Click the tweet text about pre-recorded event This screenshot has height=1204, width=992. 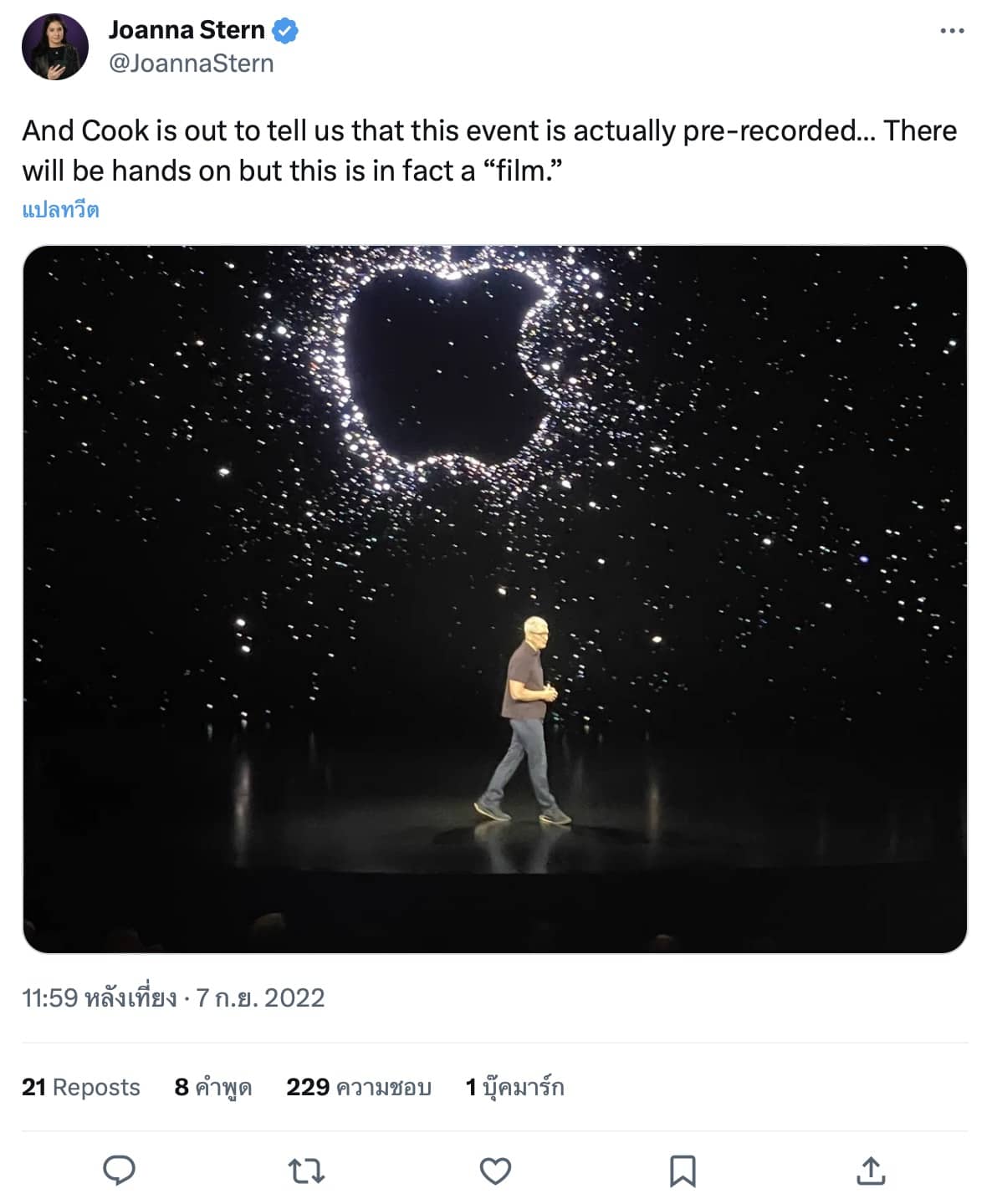coord(489,150)
